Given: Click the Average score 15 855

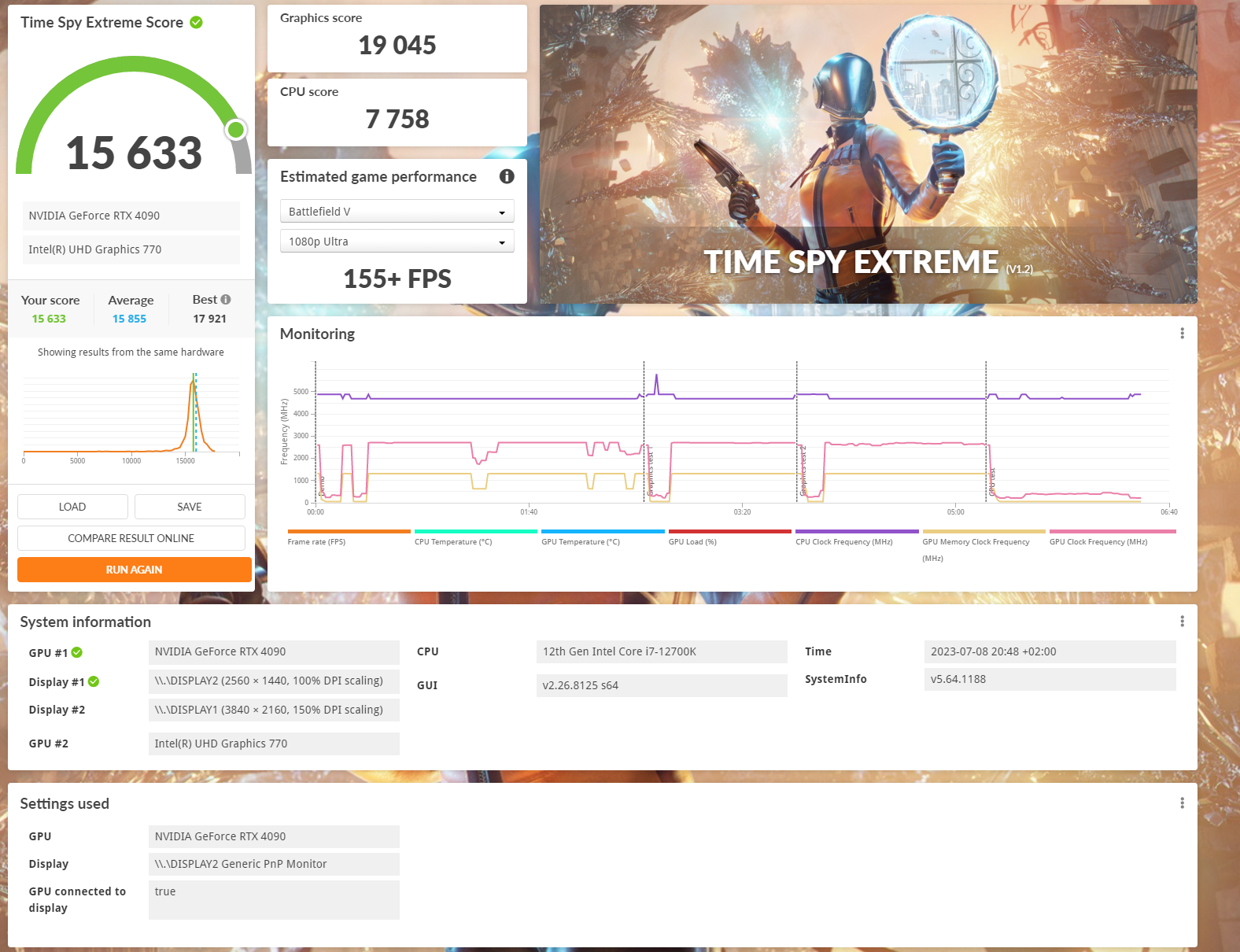Looking at the screenshot, I should 129,319.
